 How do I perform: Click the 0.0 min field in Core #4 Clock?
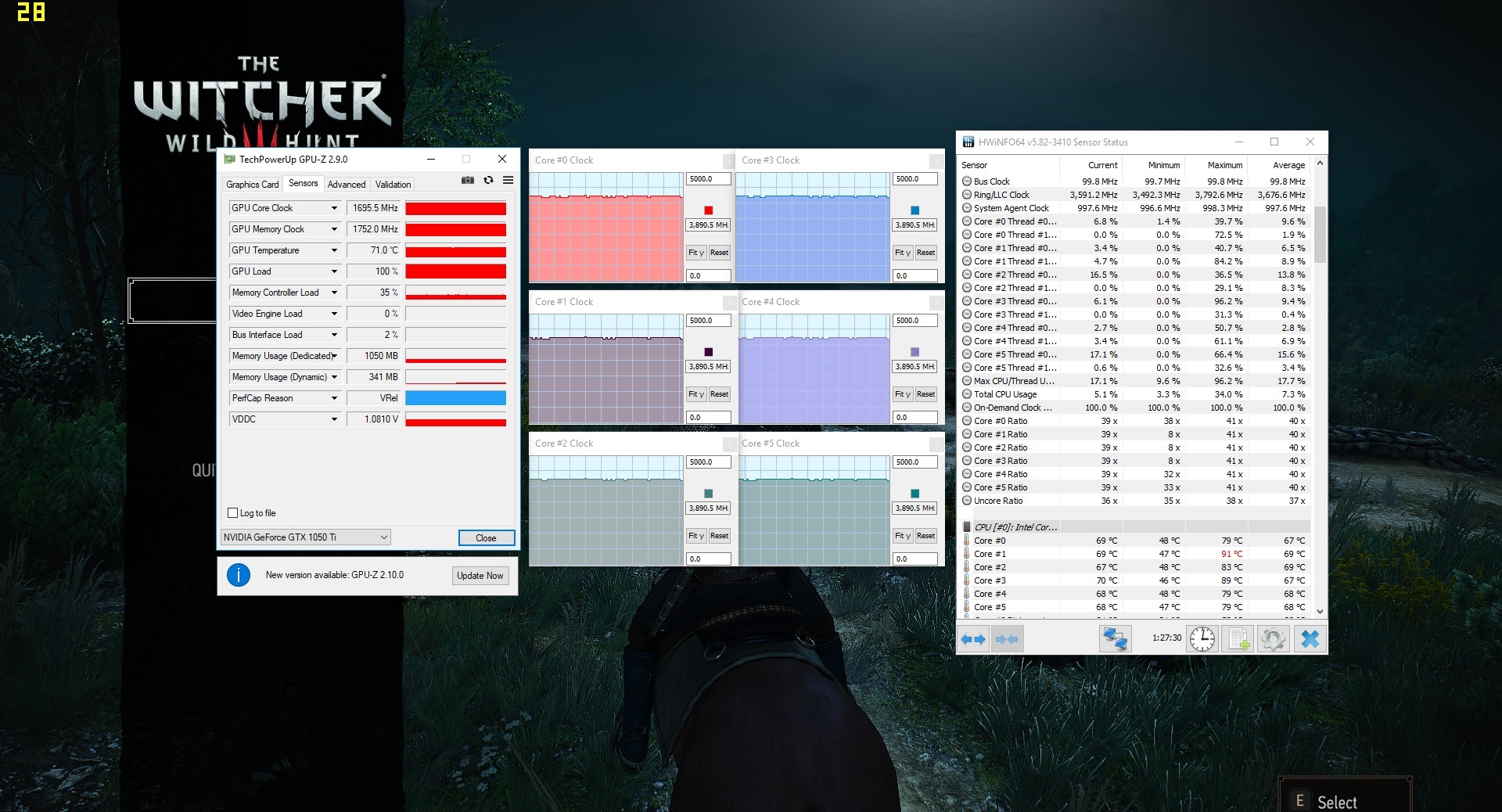(x=915, y=418)
